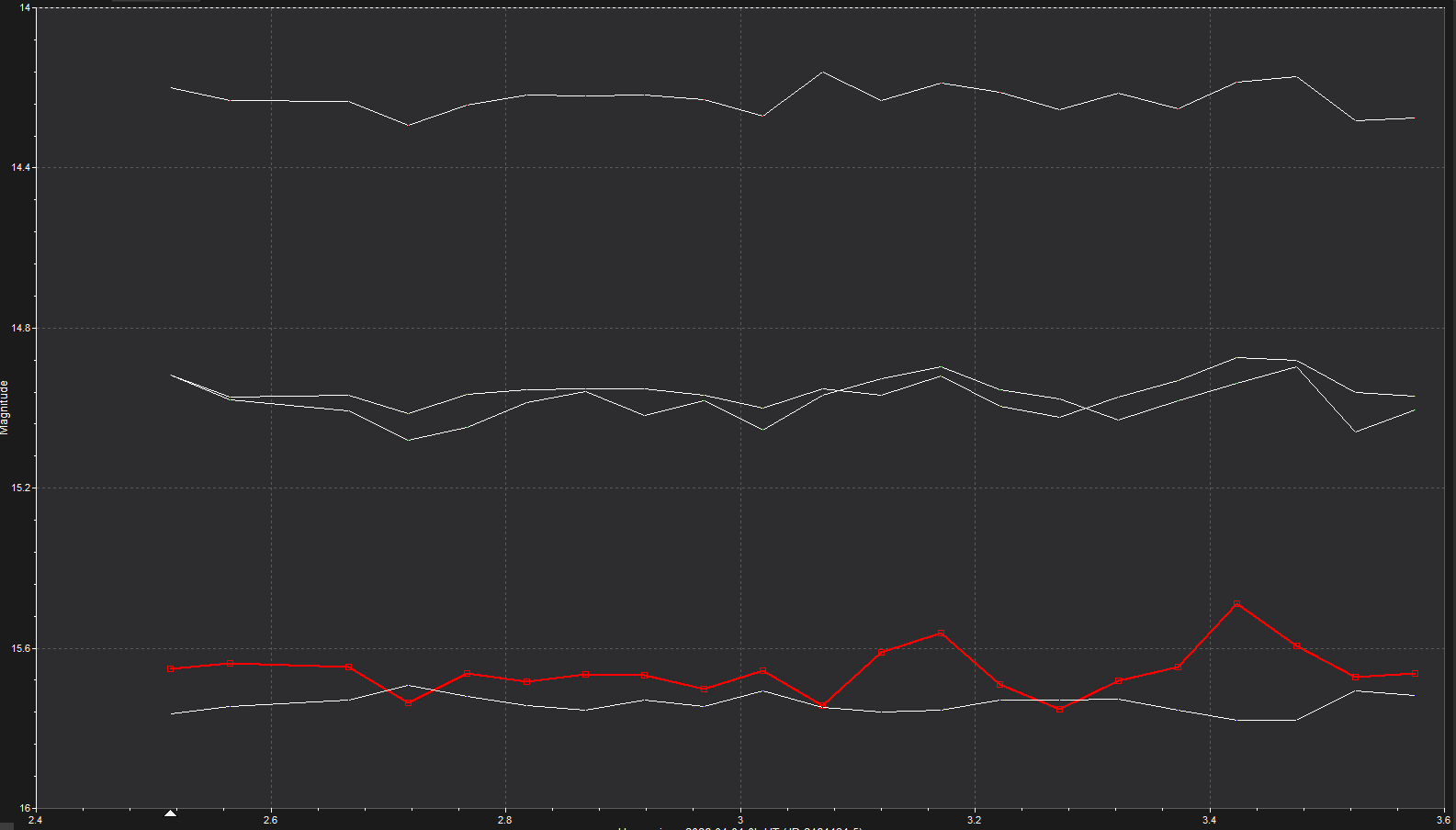Select the highest red data point peak
Screen dimensions: 1456x830
(1237, 603)
